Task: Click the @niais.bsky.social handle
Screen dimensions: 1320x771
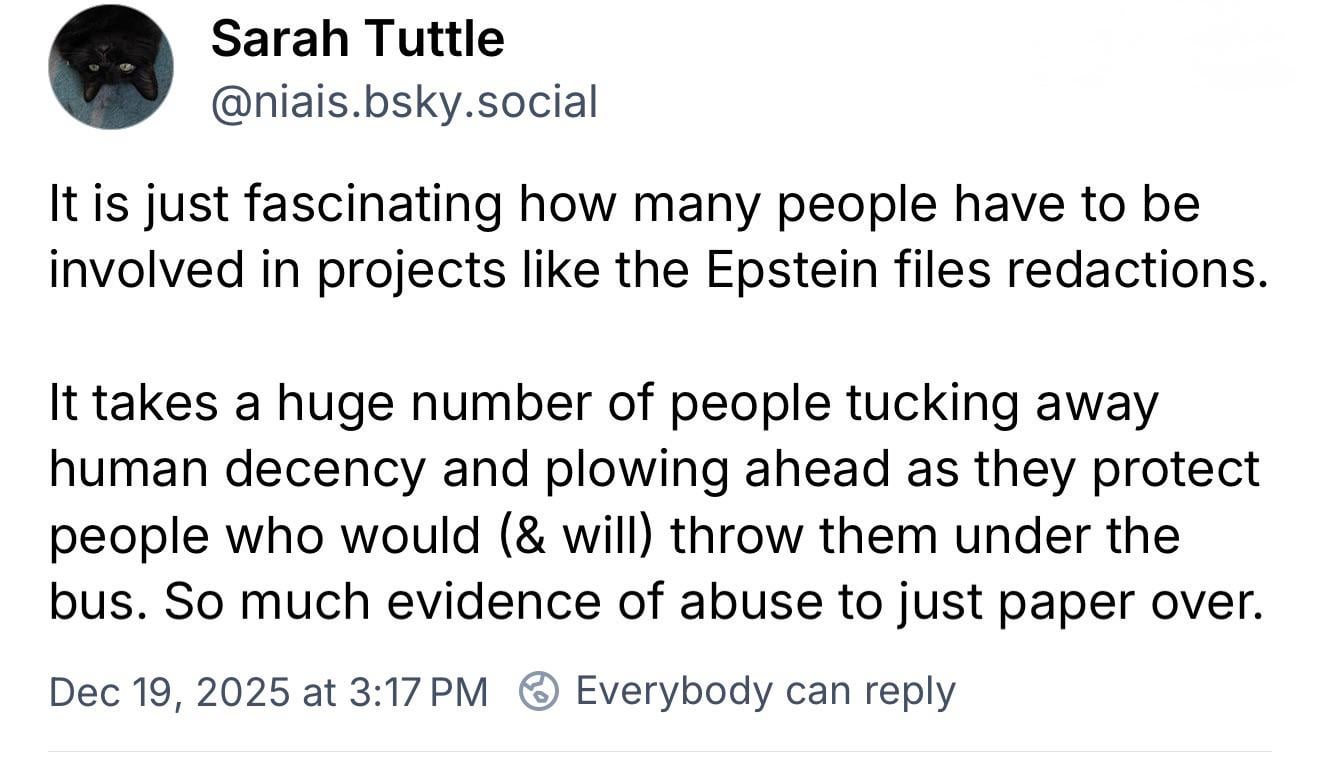Action: [404, 101]
